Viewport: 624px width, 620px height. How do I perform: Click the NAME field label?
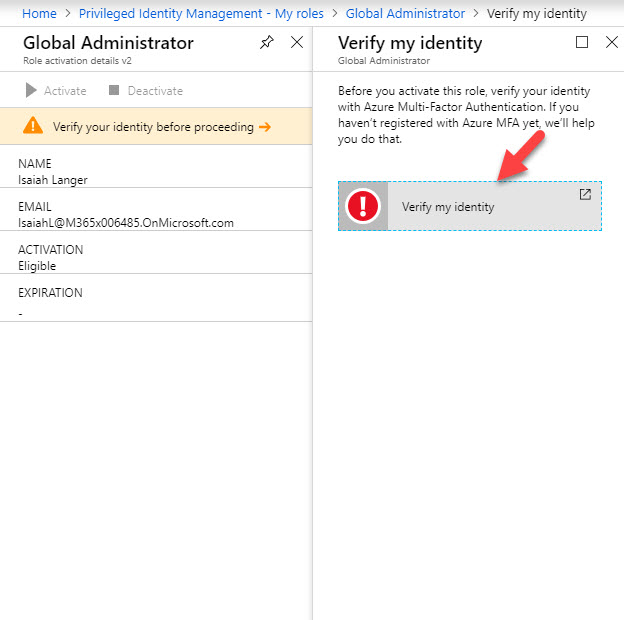[35, 164]
